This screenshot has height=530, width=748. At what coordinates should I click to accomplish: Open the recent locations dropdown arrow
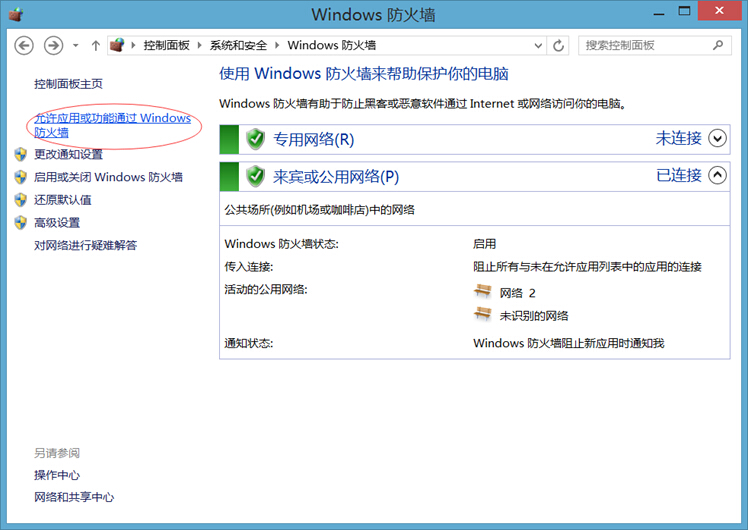[75, 46]
